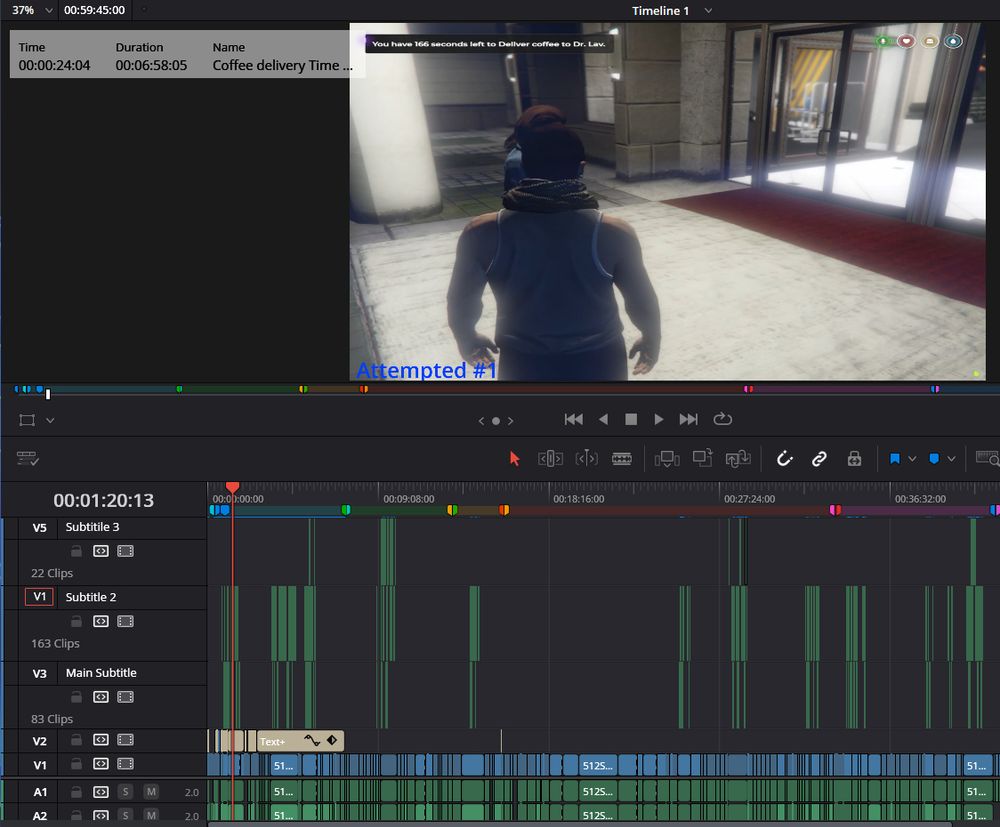This screenshot has width=1000, height=827.
Task: Activate the Dynamic Trim Mode tool
Action: (x=586, y=458)
